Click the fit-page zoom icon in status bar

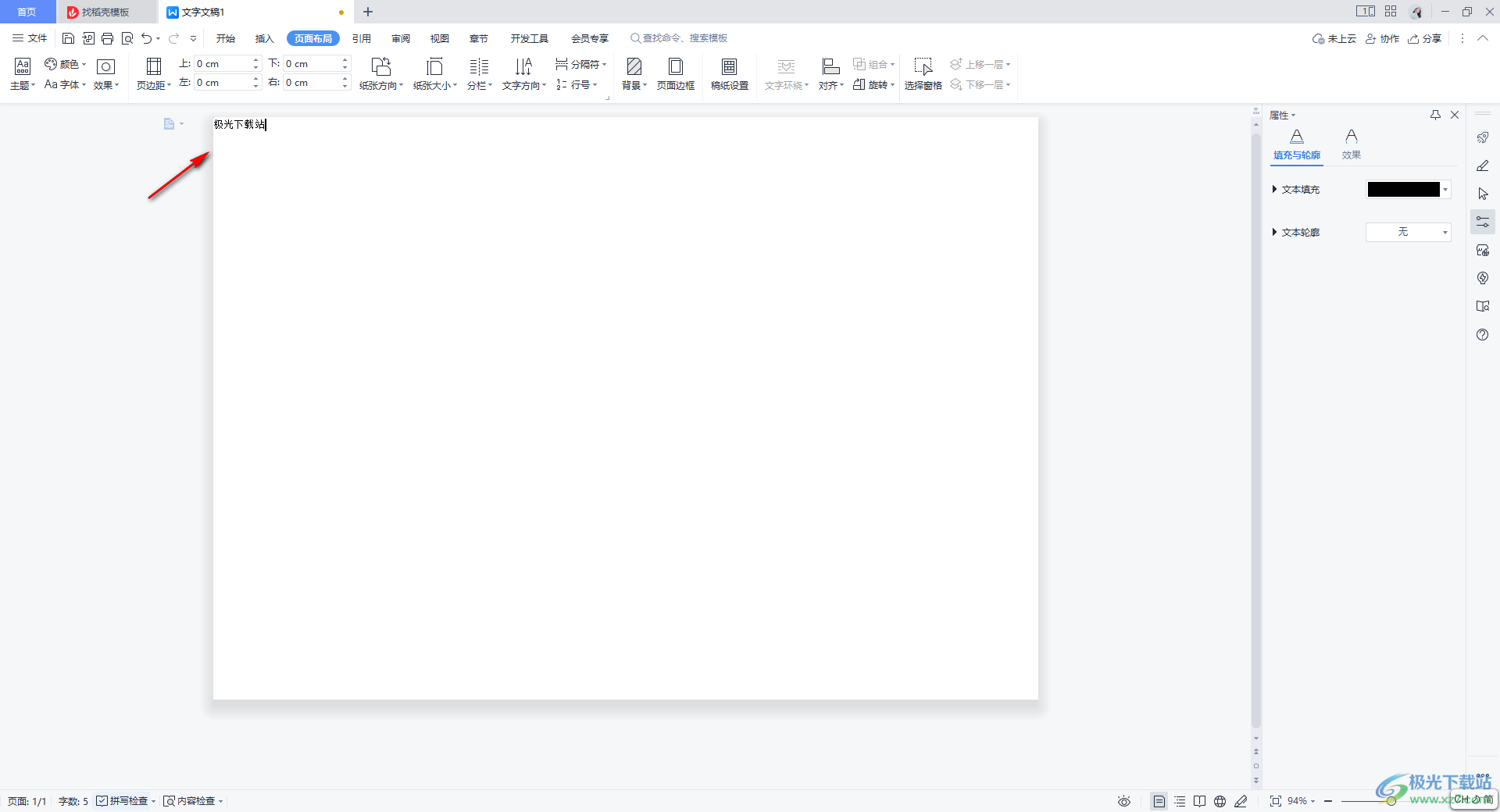pos(1275,801)
